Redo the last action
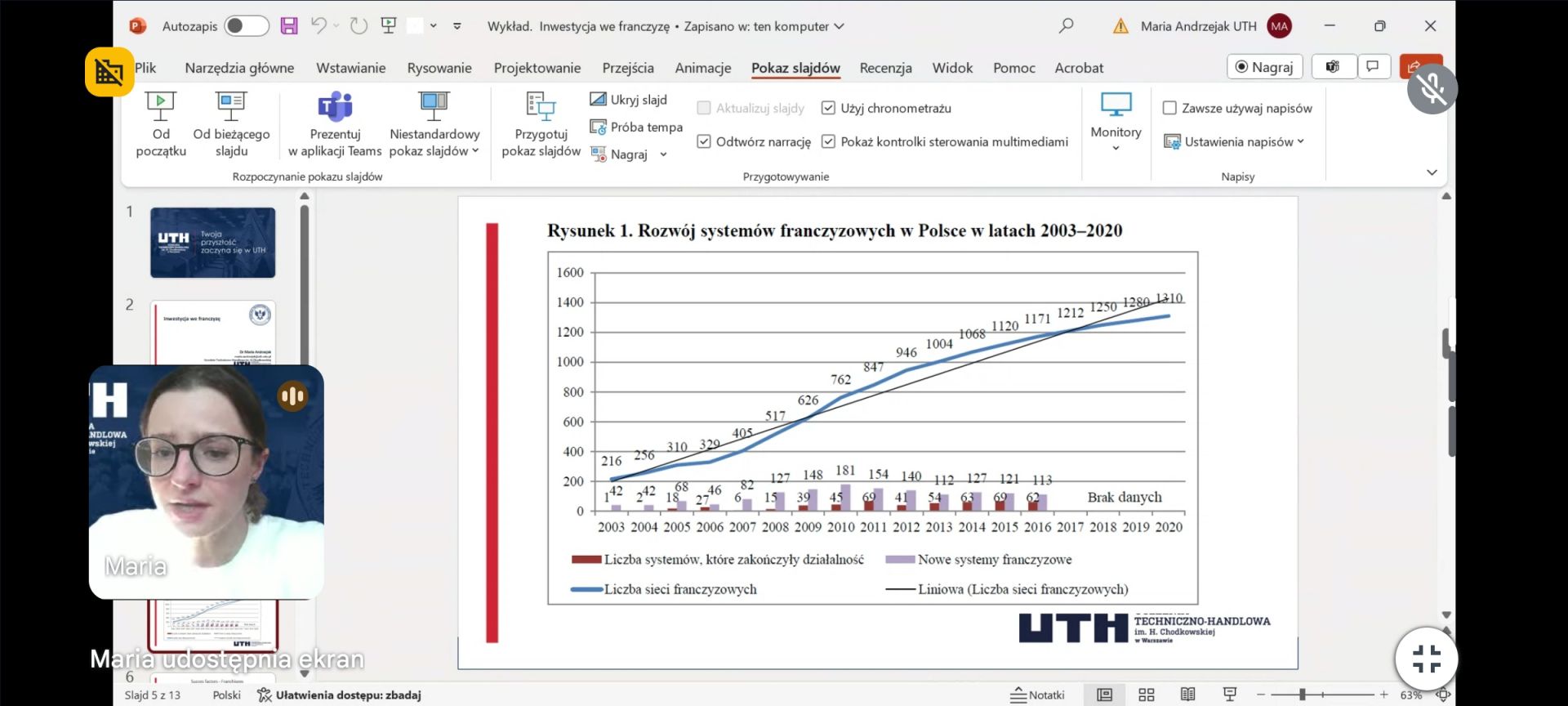This screenshot has height=706, width=1568. click(359, 26)
